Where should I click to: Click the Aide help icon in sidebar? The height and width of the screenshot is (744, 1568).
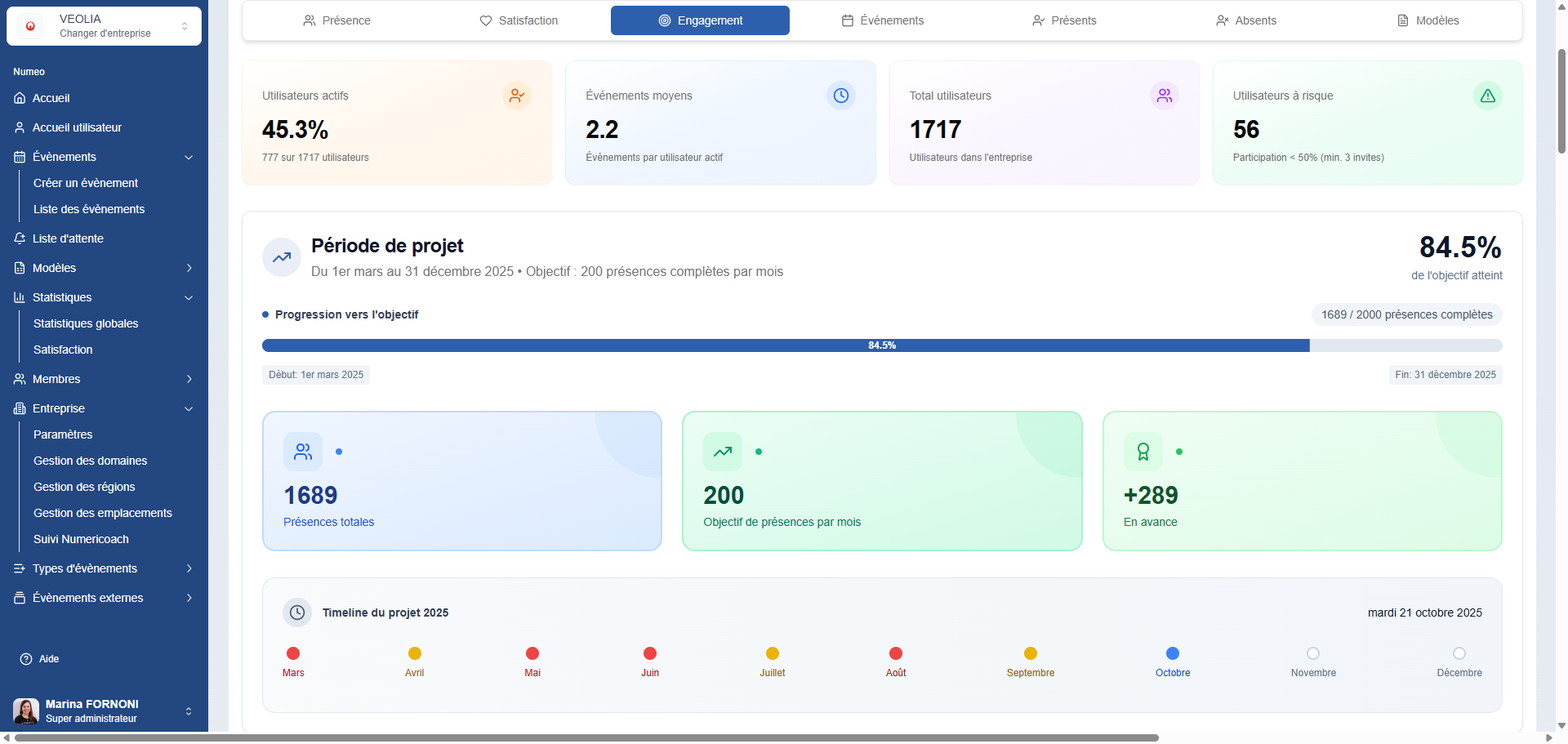[26, 659]
